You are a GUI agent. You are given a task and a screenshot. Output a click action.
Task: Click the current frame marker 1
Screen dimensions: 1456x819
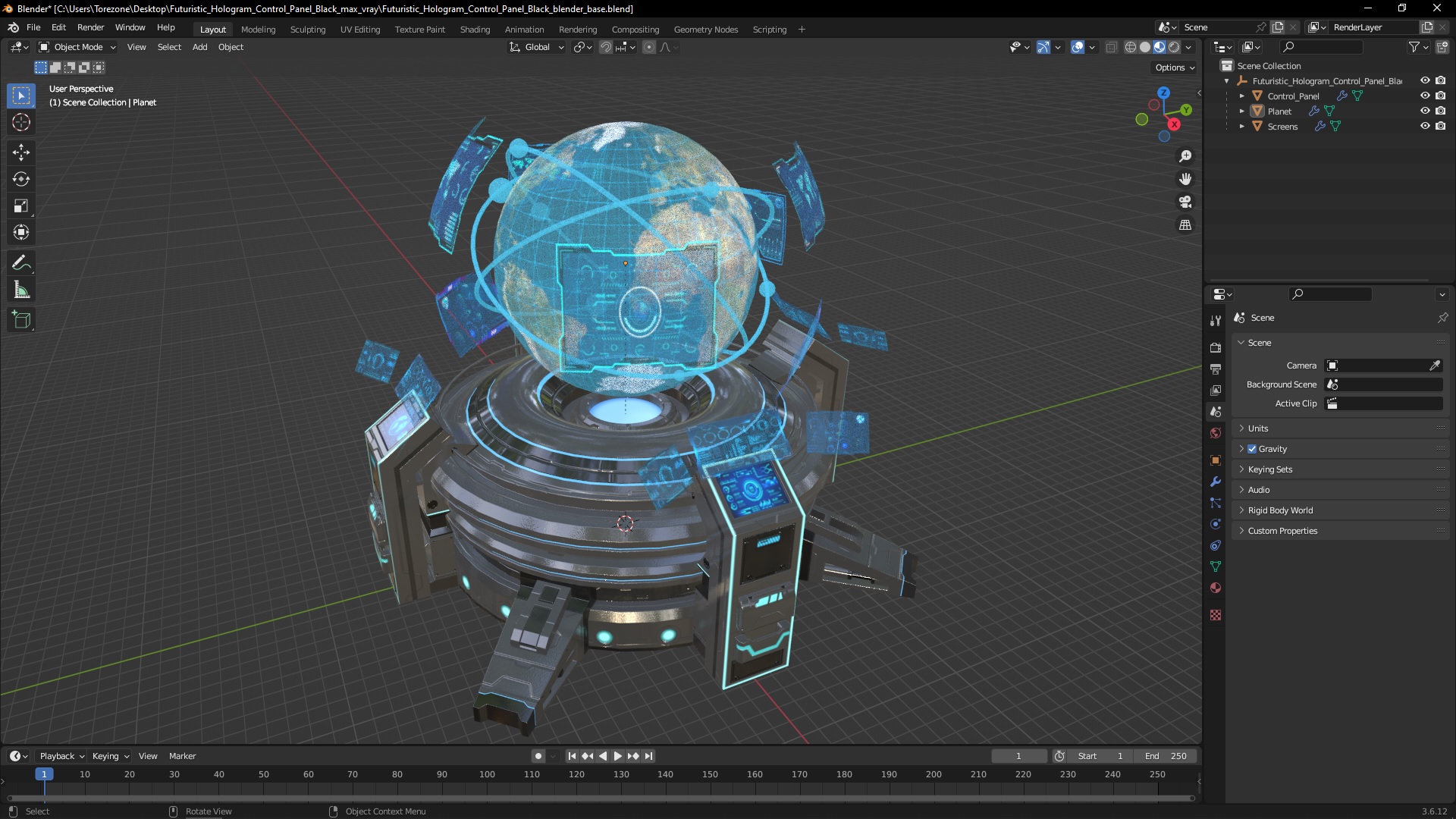click(44, 774)
